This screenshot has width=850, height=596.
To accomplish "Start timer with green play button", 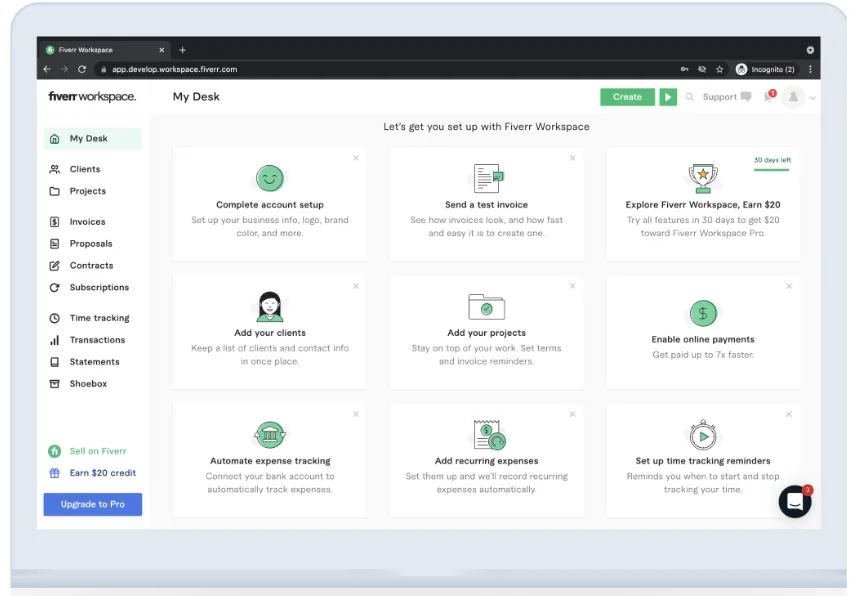I will (x=668, y=97).
